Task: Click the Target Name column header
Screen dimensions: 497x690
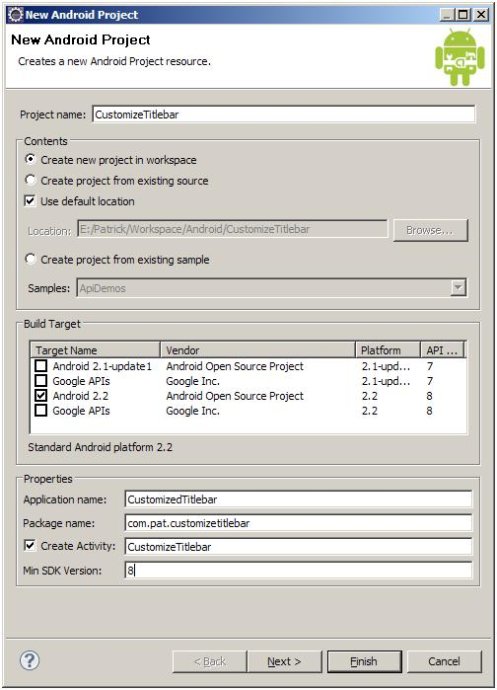Action: click(95, 350)
